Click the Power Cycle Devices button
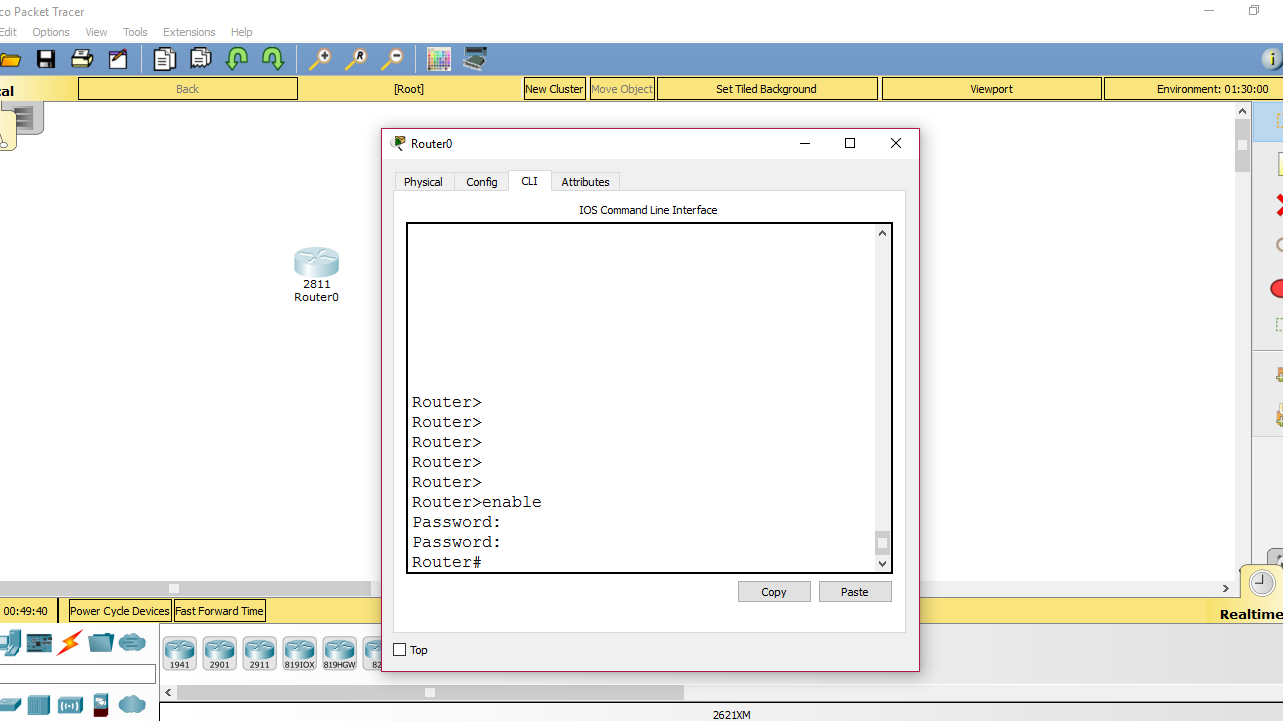This screenshot has width=1283, height=721. click(x=118, y=610)
